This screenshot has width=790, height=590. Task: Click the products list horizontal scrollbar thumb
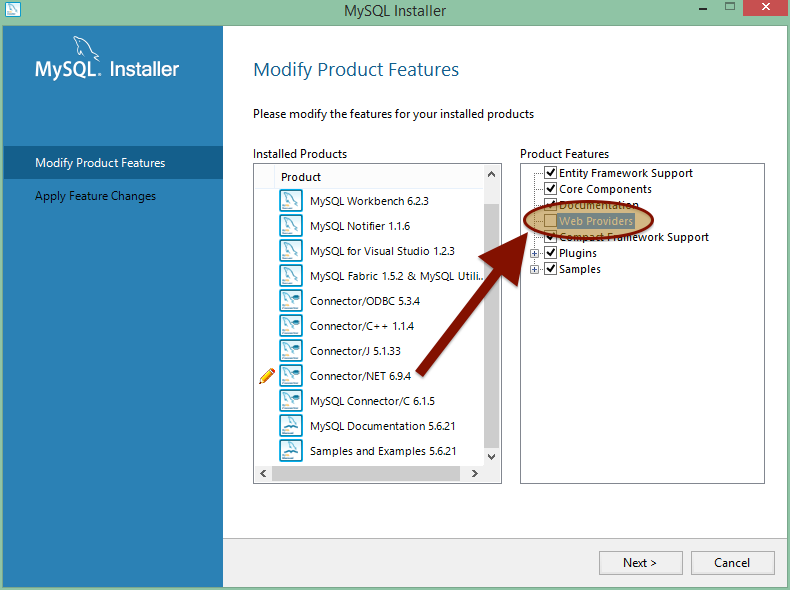pyautogui.click(x=366, y=474)
